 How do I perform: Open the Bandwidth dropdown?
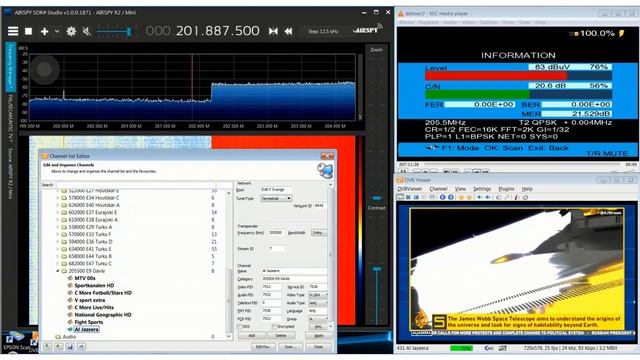[x=319, y=233]
